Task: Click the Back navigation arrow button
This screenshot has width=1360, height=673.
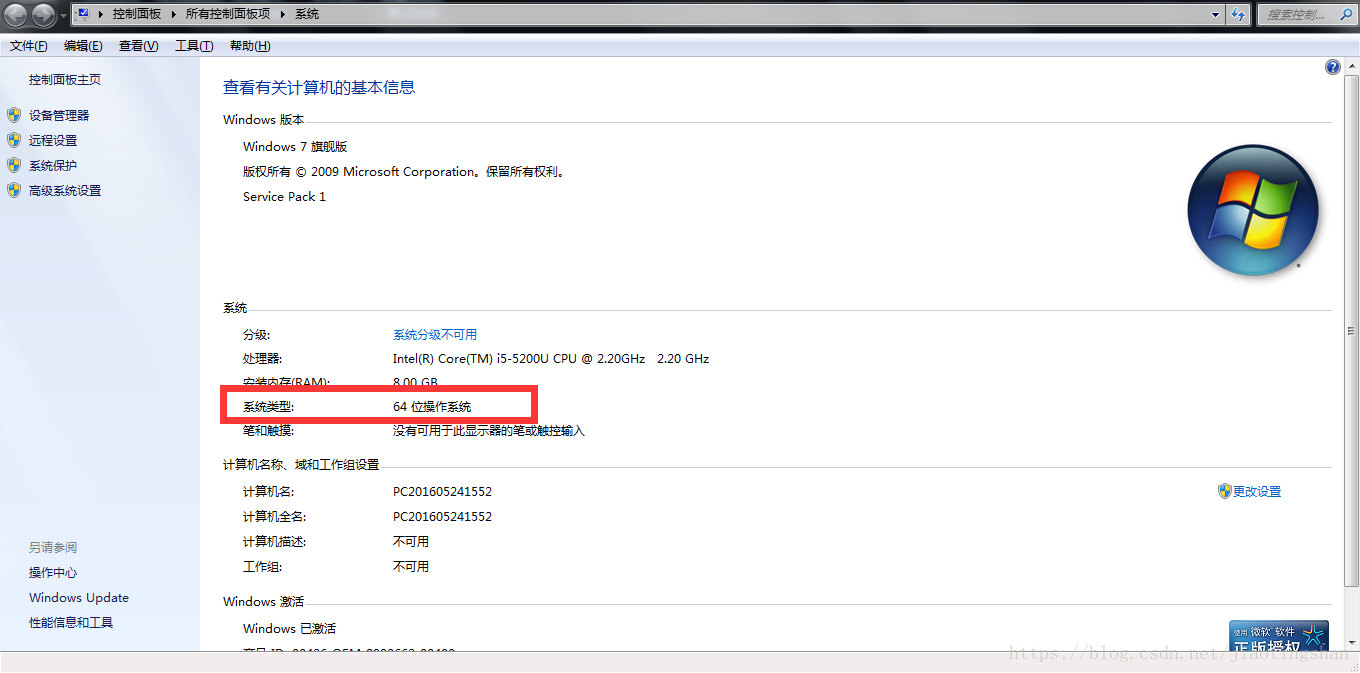Action: (16, 15)
